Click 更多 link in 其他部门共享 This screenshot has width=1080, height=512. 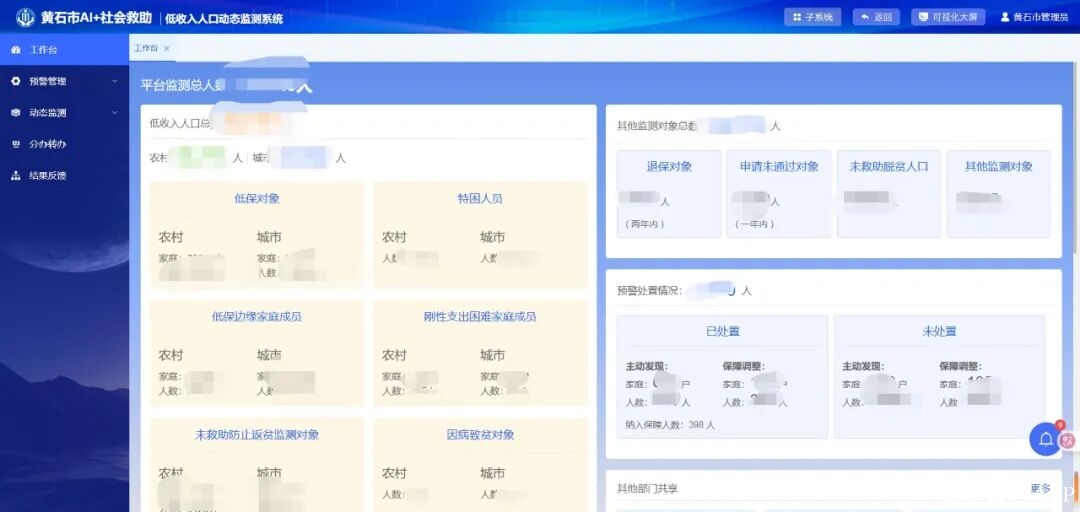coord(1040,488)
